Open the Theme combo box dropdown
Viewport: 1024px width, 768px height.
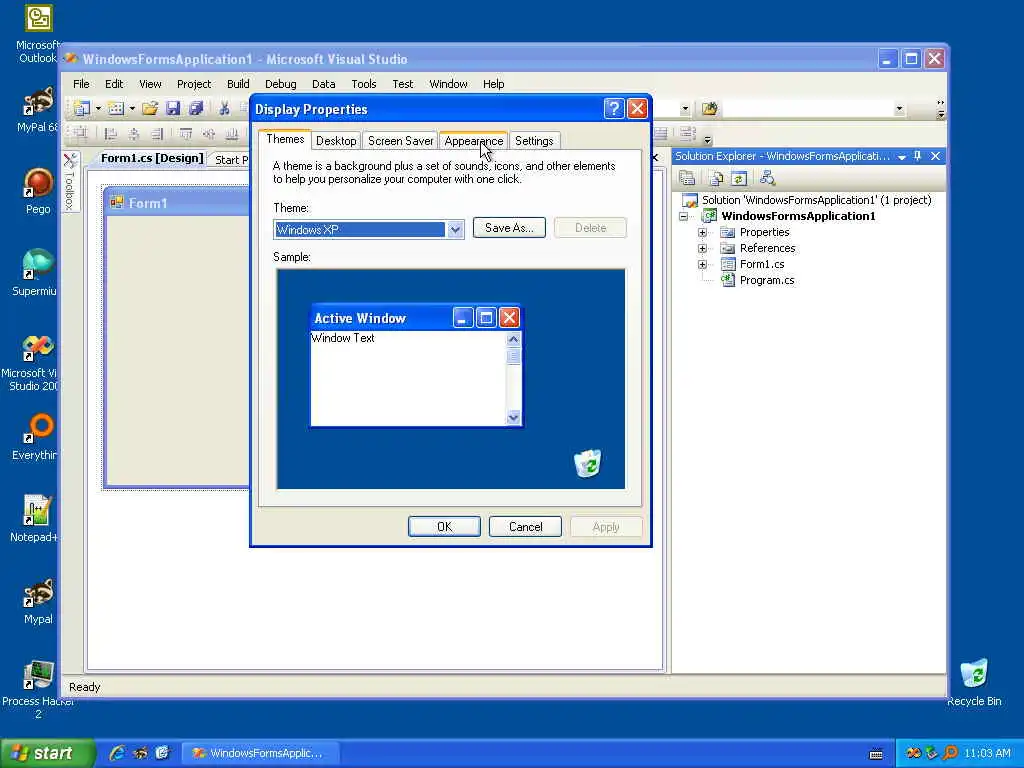[455, 229]
